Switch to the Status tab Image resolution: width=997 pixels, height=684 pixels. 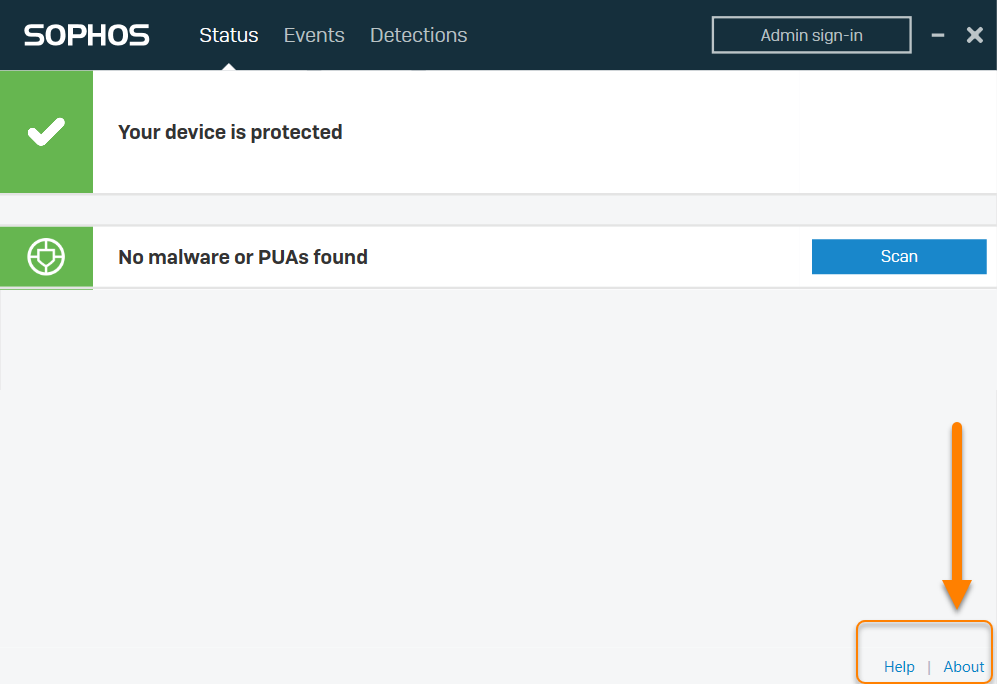click(x=229, y=35)
